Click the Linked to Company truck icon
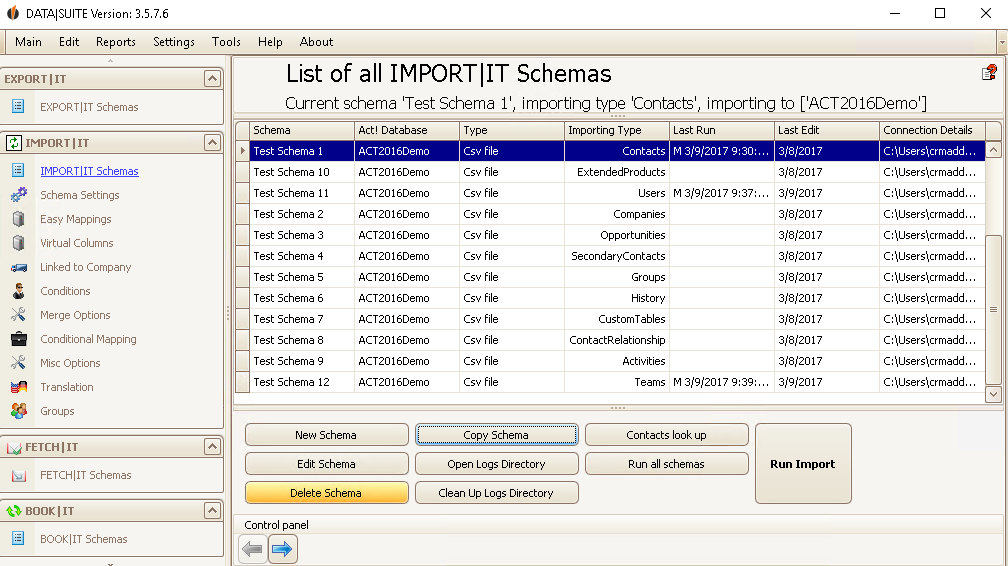This screenshot has height=566, width=1008. click(x=19, y=267)
